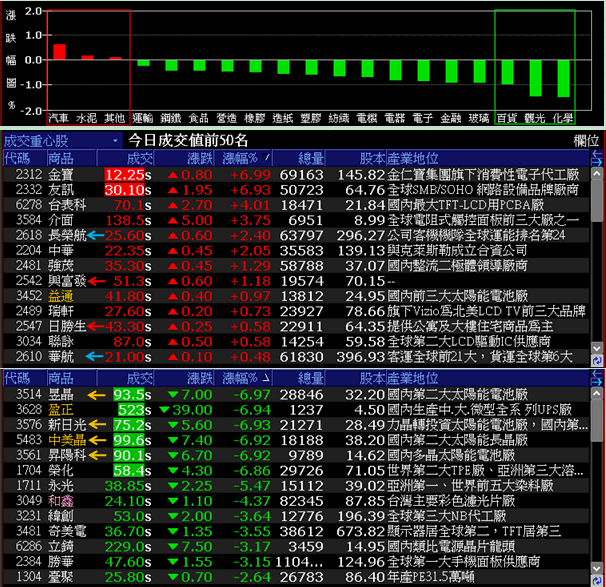Click the 鋼鐵 sector label under chart
The height and width of the screenshot is (587, 606).
pyautogui.click(x=171, y=118)
